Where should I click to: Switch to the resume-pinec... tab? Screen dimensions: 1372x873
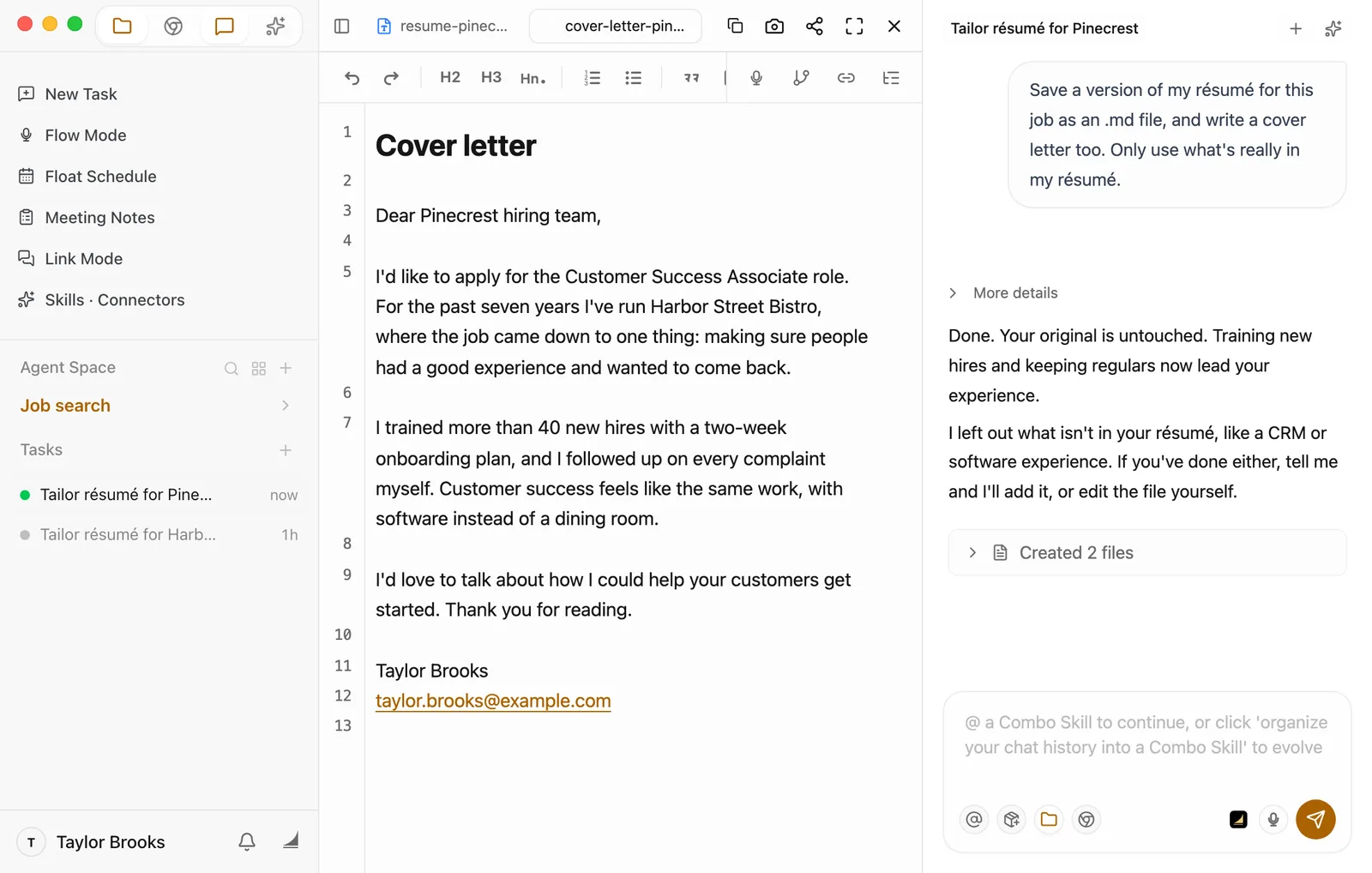[x=442, y=26]
